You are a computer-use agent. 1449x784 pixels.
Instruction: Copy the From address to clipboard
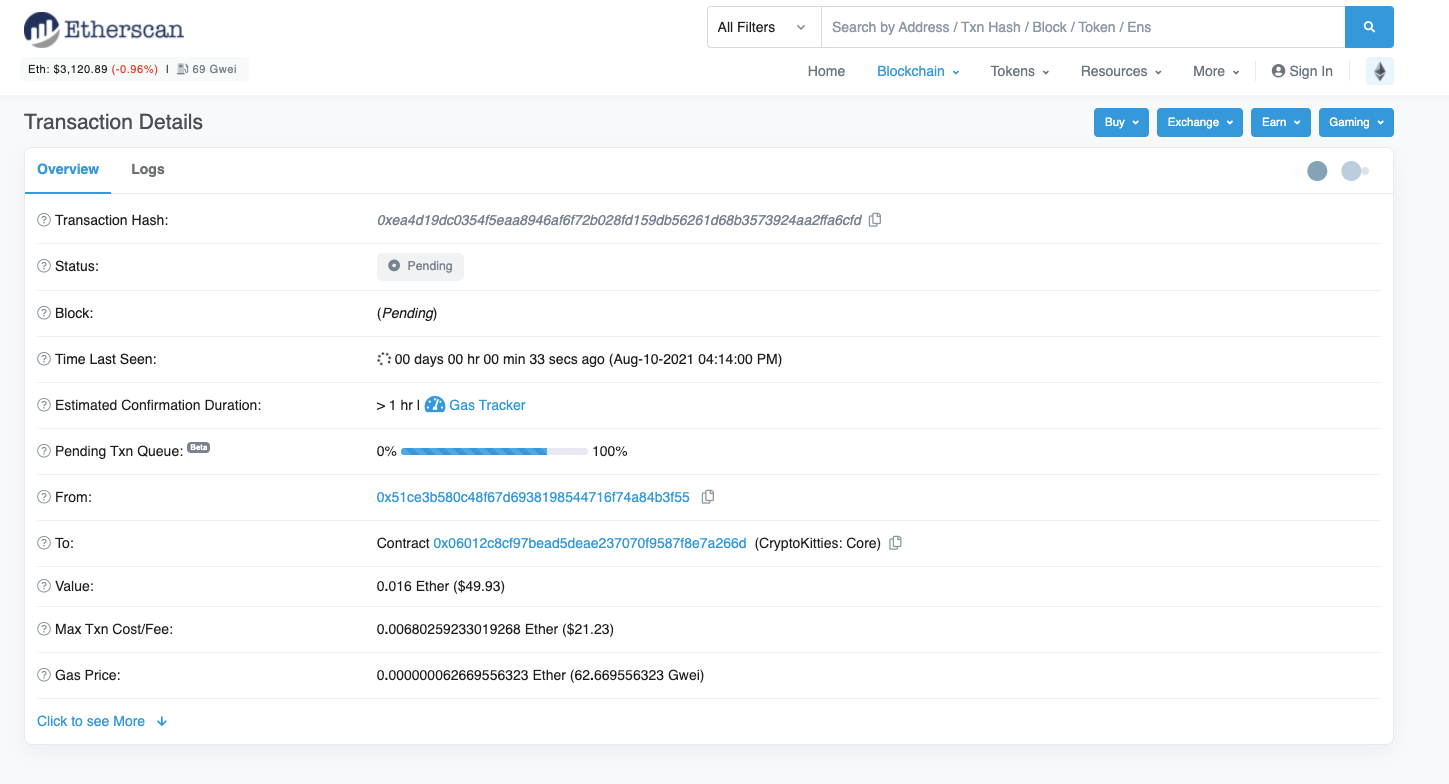(708, 497)
